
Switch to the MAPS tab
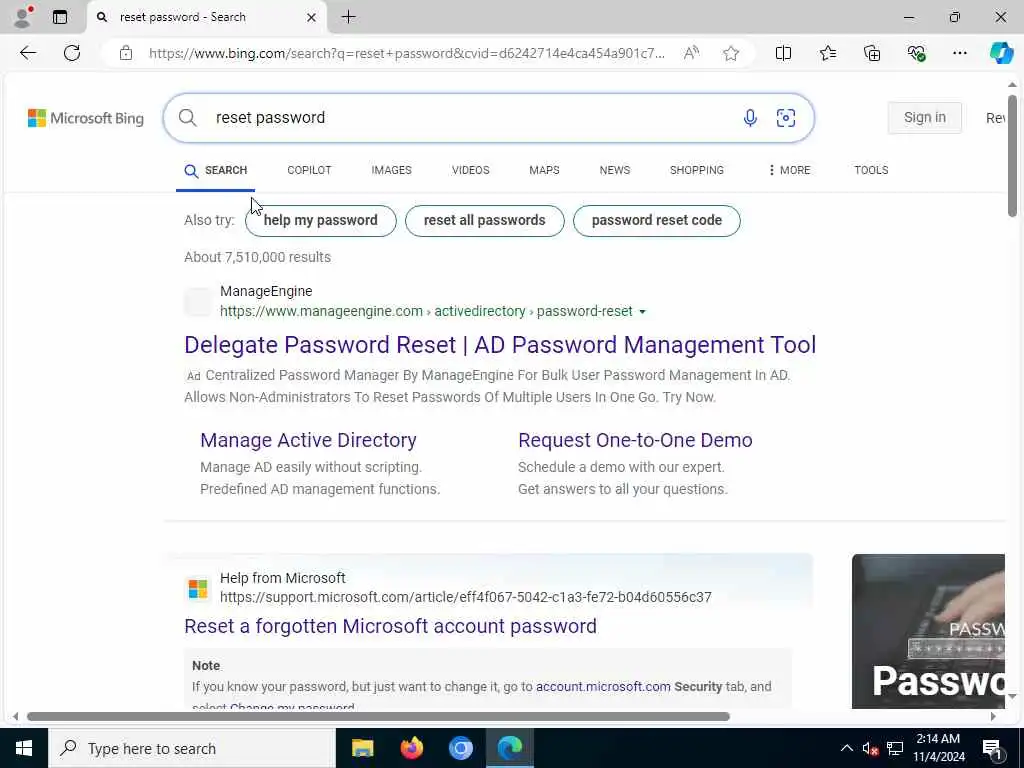click(x=544, y=170)
